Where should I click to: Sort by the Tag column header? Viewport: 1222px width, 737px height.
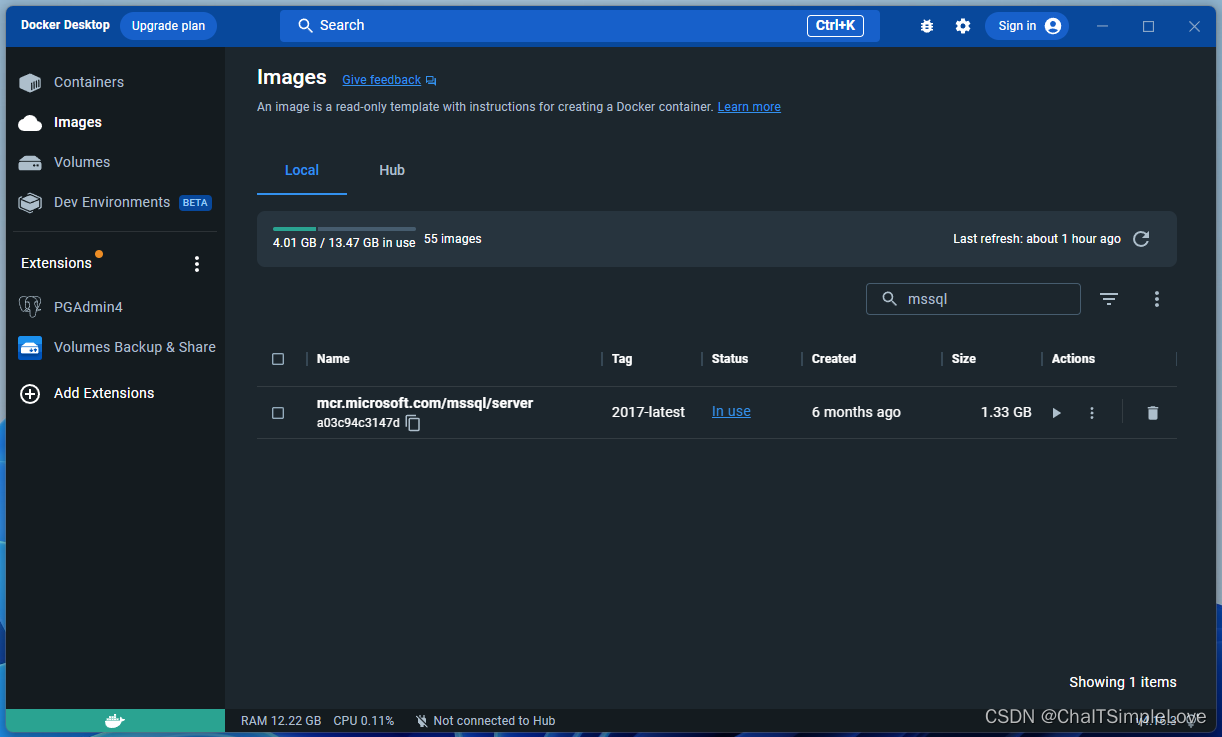622,359
